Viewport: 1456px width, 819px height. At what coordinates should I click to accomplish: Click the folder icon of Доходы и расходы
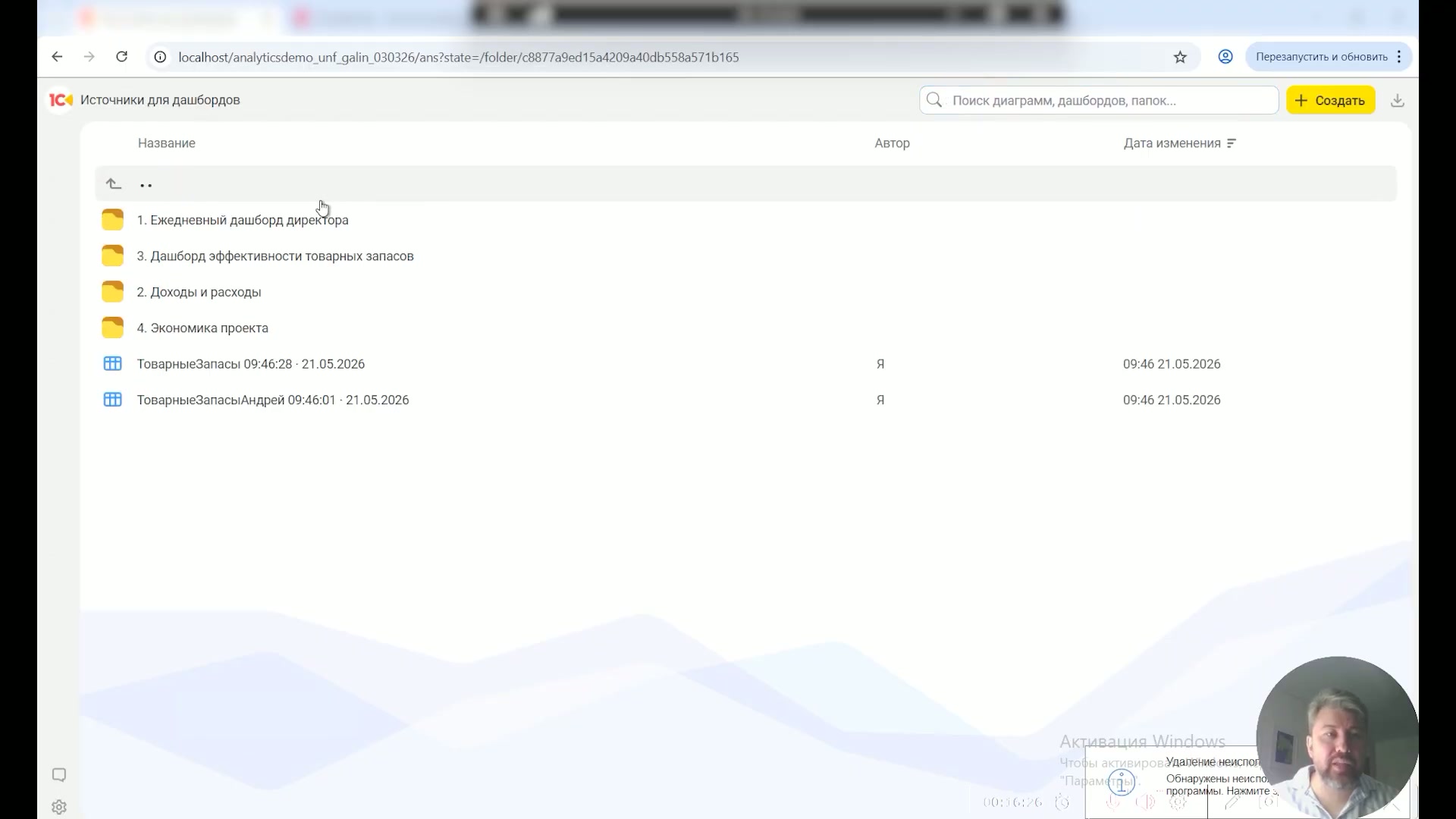click(112, 292)
